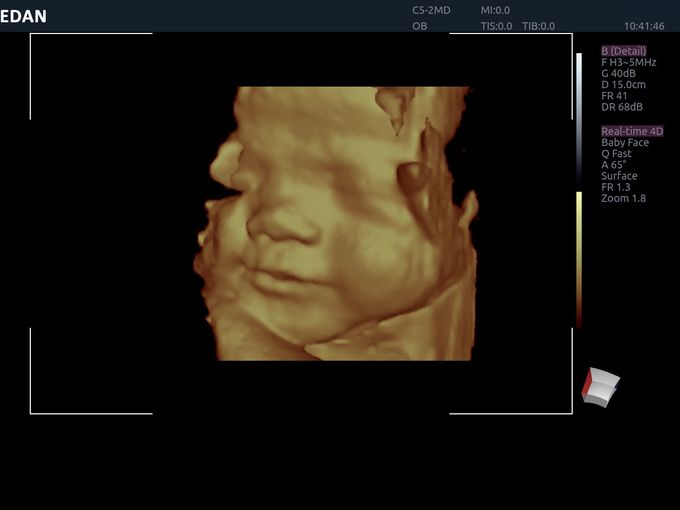The width and height of the screenshot is (680, 510).
Task: Click the FR 41 frame rate value
Action: pyautogui.click(x=614, y=96)
